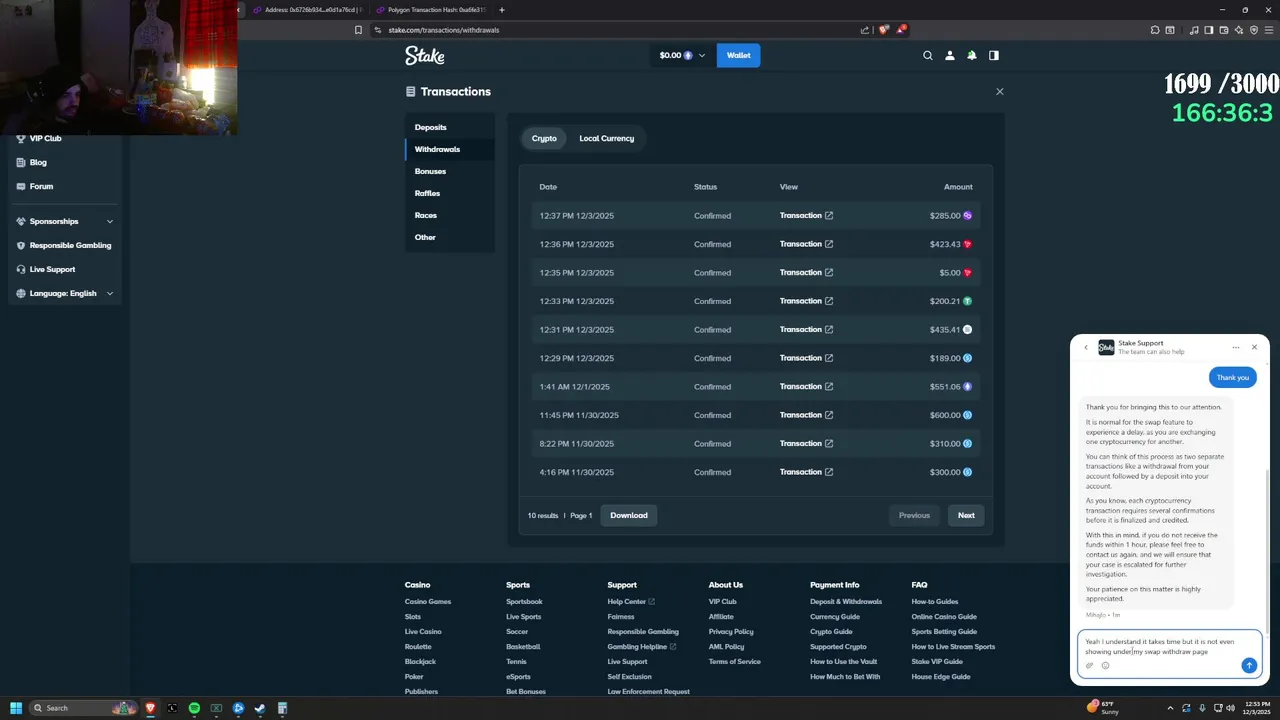Open the footer Casino Games link
This screenshot has height=720, width=1280.
pos(428,601)
